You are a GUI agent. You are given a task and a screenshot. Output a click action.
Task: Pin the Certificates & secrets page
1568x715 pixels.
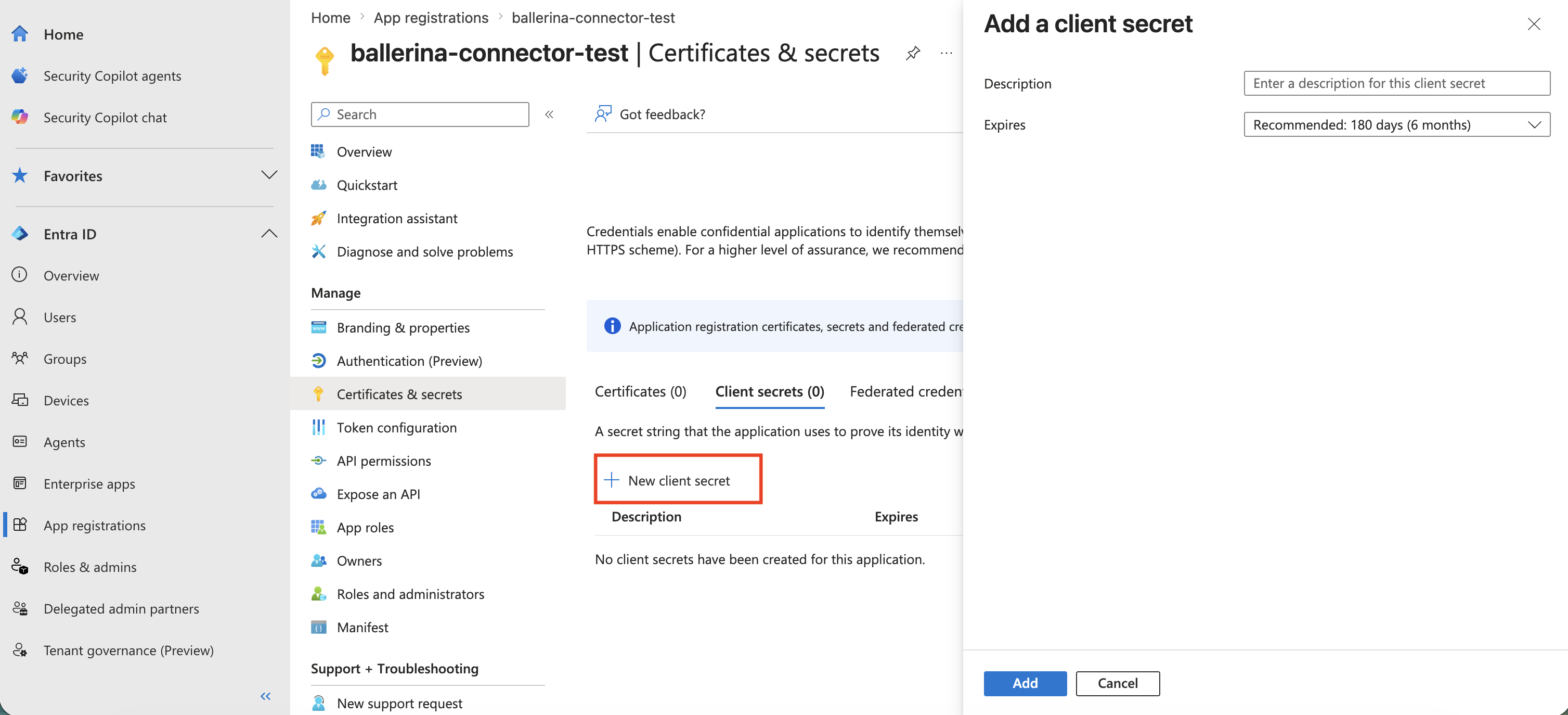coord(912,54)
